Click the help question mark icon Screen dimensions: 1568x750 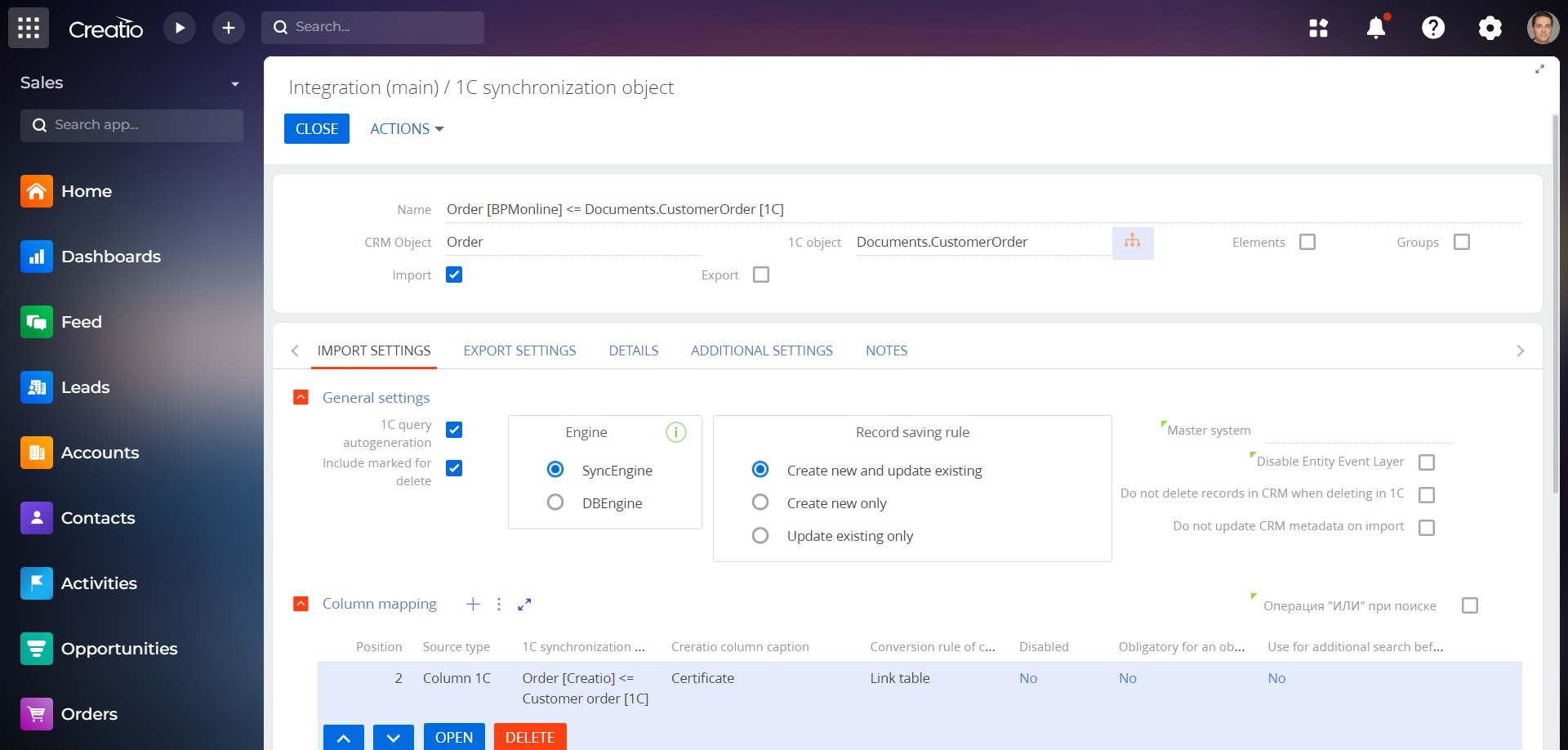[1433, 28]
